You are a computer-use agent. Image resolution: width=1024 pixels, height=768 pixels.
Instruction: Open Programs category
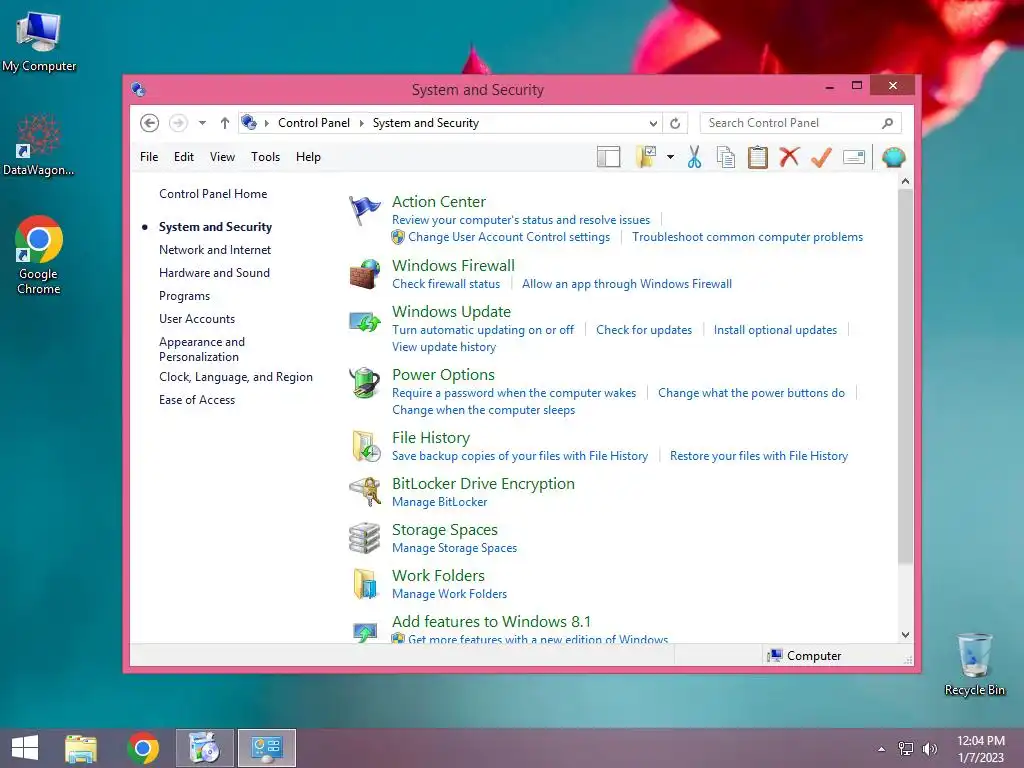click(x=184, y=296)
